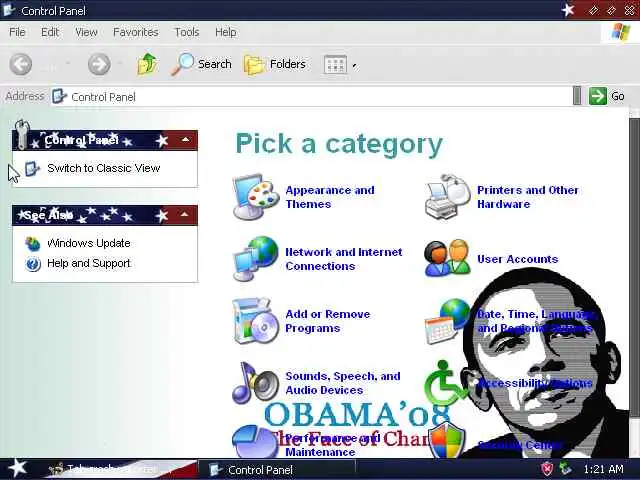Click Sounds, Speech, and Audio speaker icon
The image size is (640, 480).
256,383
